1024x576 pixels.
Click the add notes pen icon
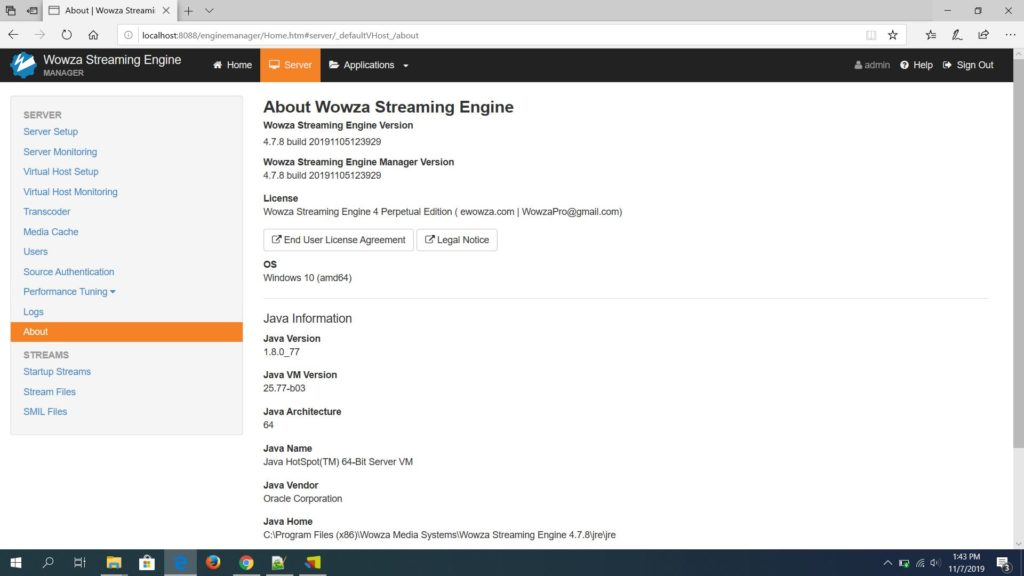click(957, 35)
